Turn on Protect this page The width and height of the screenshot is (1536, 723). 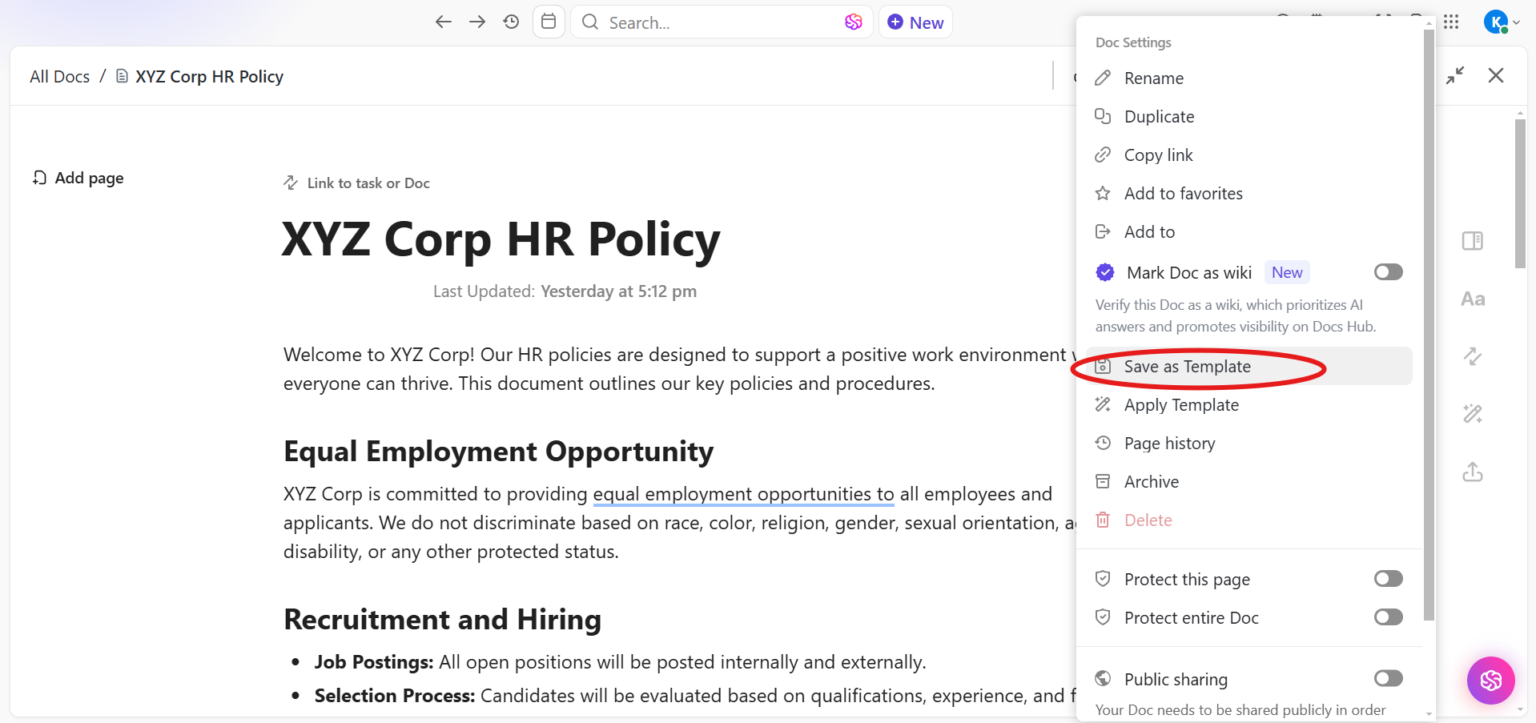(1388, 578)
